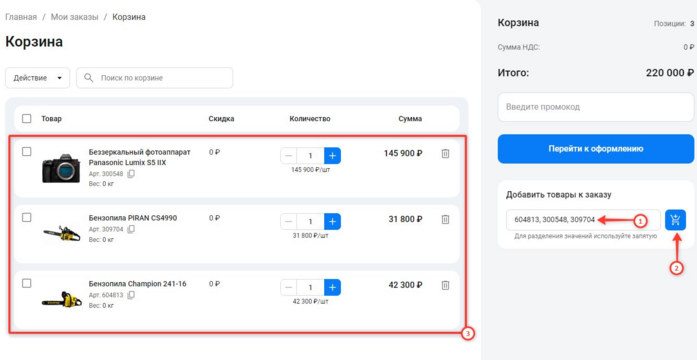Open Бензопила PIRAN CS4990 title
697x360 pixels.
133,218
